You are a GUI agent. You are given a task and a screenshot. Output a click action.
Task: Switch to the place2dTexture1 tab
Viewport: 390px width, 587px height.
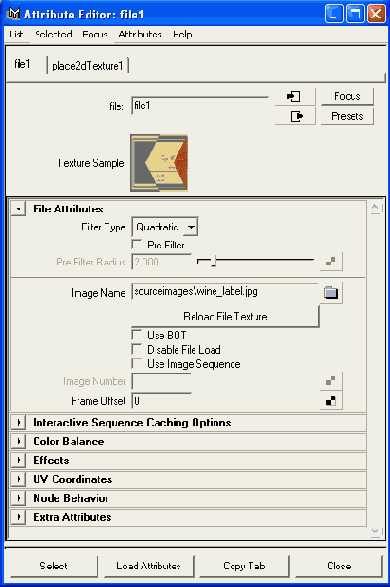[x=88, y=66]
